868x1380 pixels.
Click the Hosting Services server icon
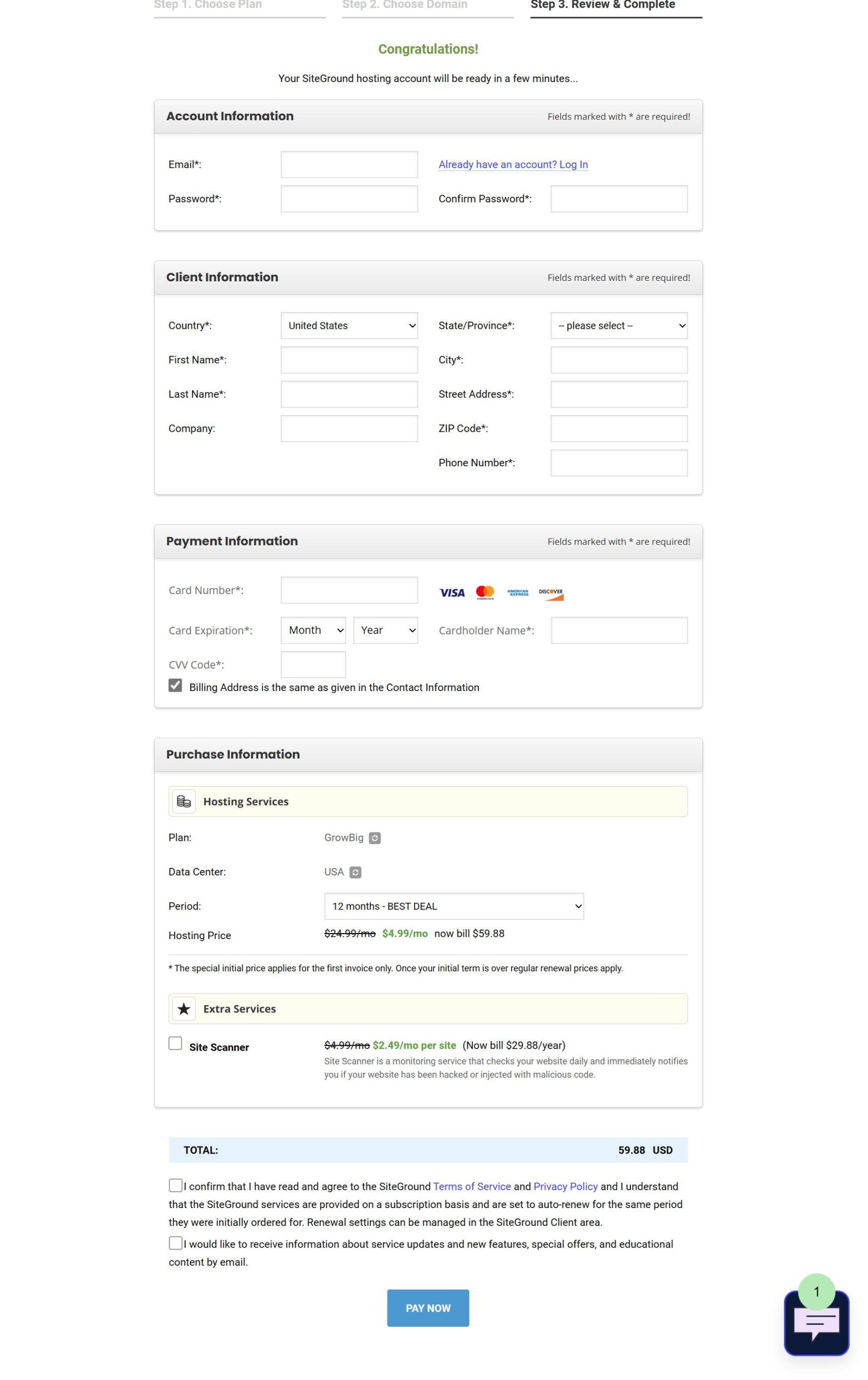click(183, 801)
